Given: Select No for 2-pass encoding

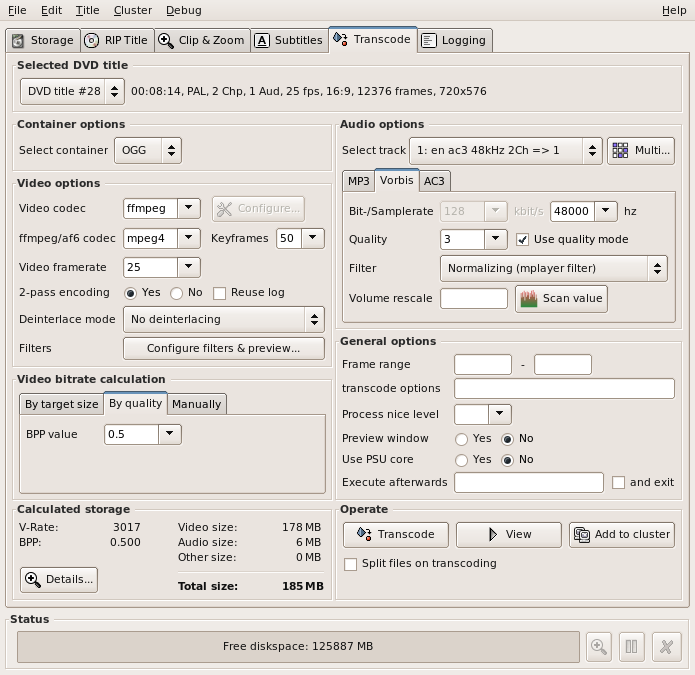Looking at the screenshot, I should click(177, 292).
